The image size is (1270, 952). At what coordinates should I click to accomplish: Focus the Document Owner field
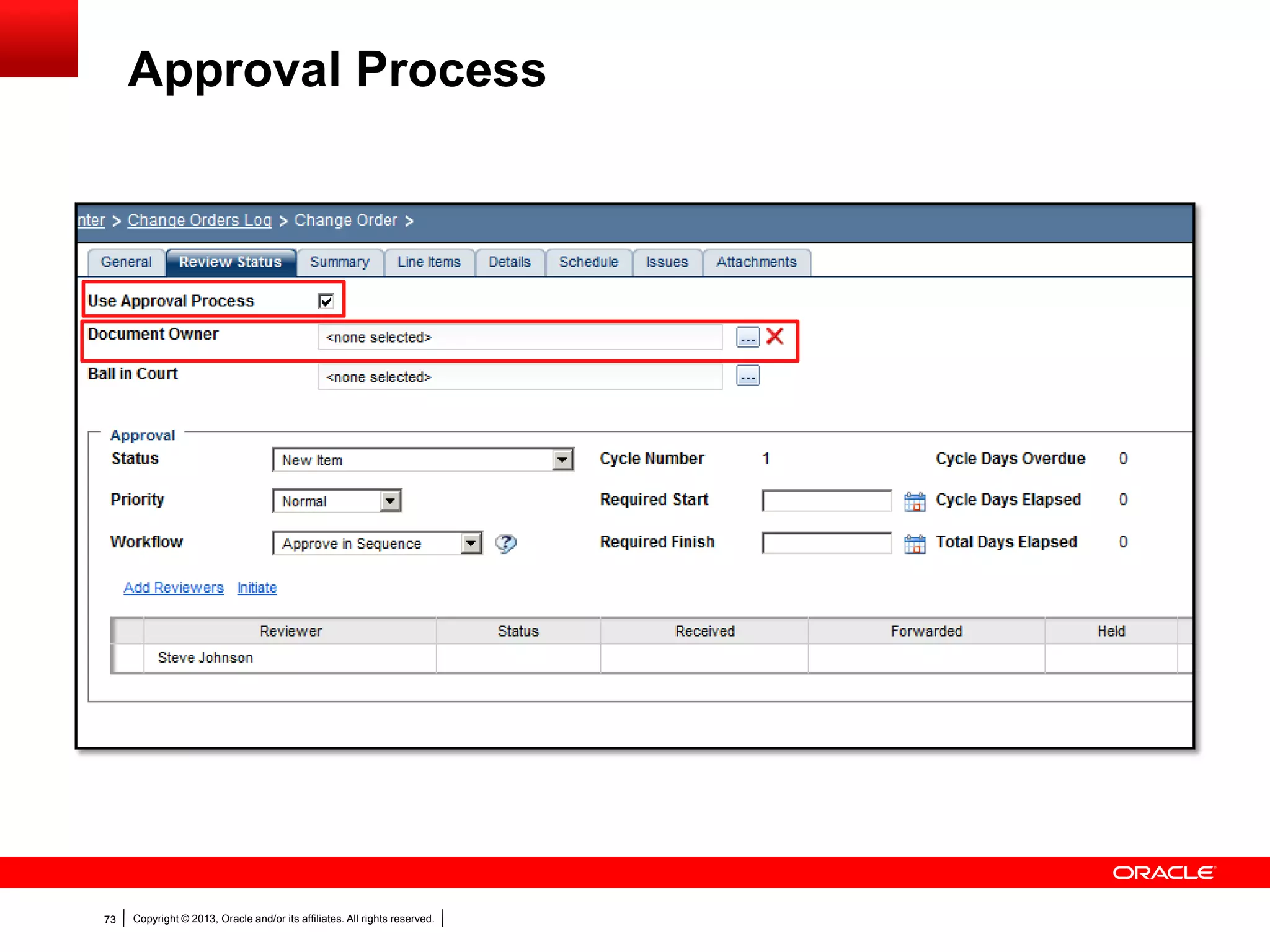520,337
